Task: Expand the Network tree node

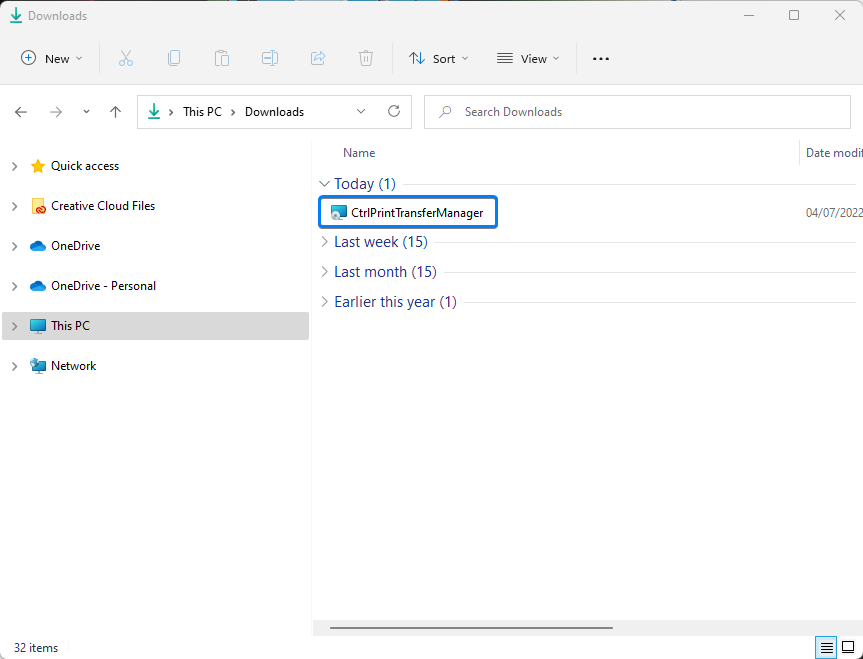Action: (x=15, y=366)
